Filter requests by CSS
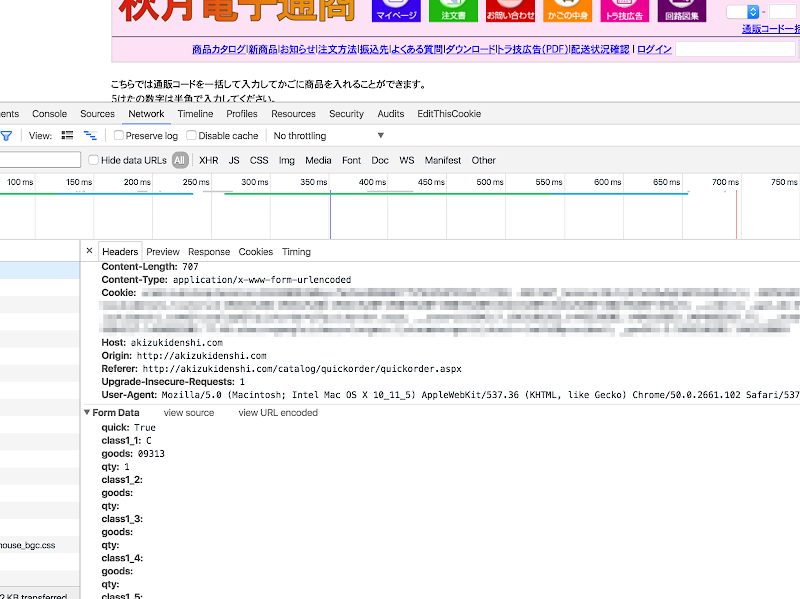The image size is (800, 599). click(x=259, y=160)
